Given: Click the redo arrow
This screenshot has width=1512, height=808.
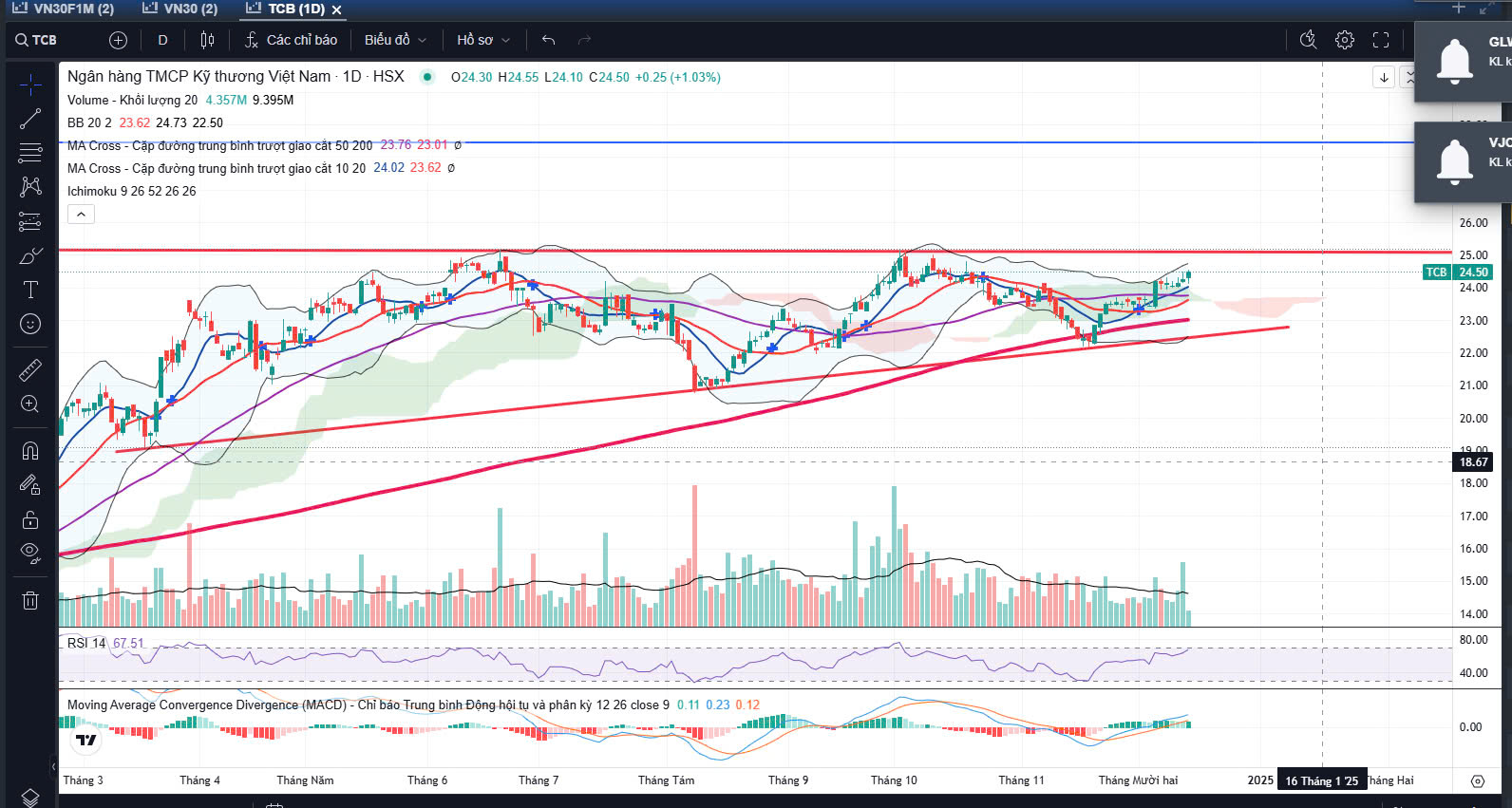Looking at the screenshot, I should [584, 40].
